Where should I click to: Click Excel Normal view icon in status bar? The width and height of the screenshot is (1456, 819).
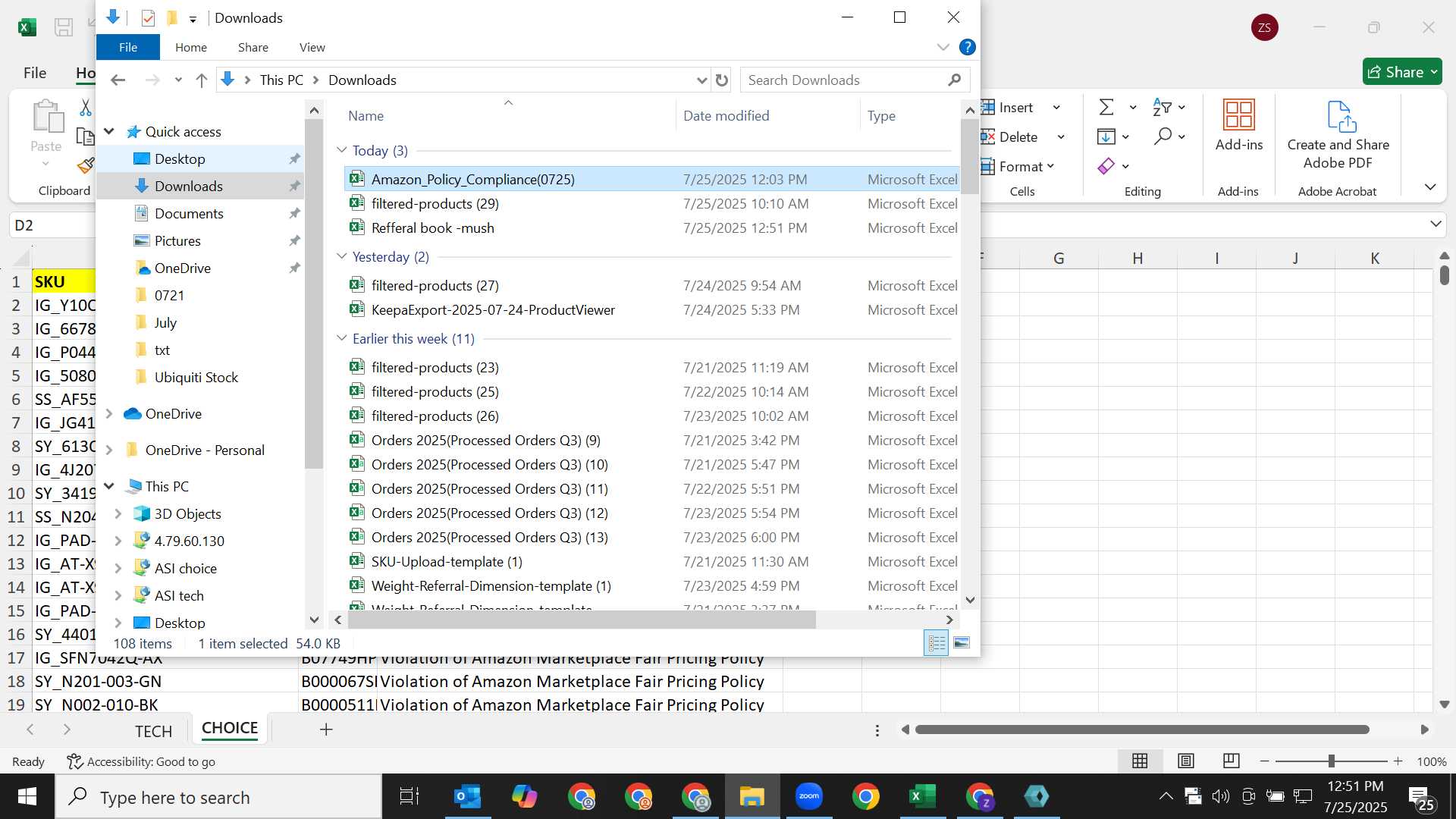(x=1140, y=761)
